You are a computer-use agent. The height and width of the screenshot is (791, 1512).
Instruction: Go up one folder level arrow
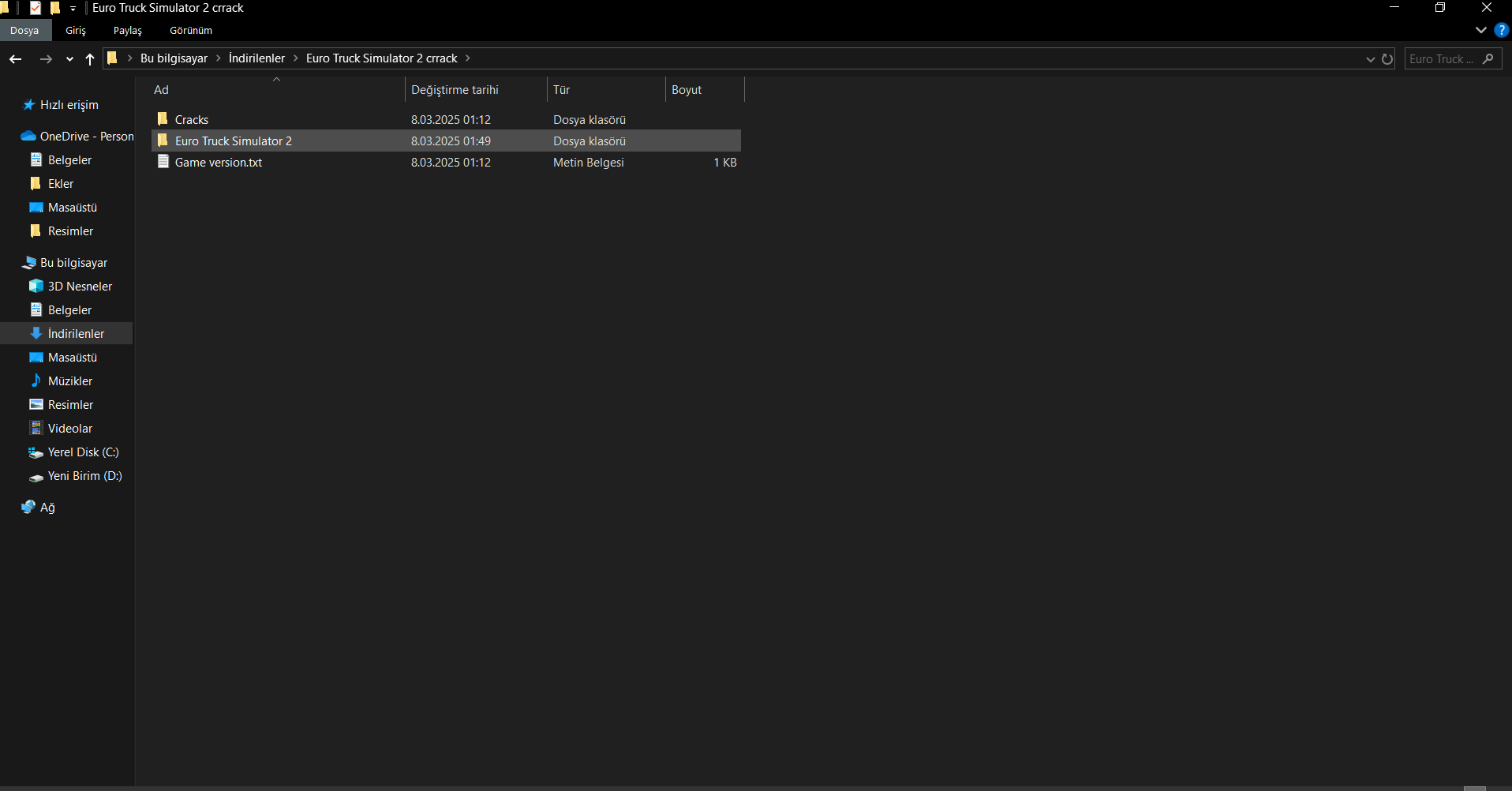tap(90, 59)
